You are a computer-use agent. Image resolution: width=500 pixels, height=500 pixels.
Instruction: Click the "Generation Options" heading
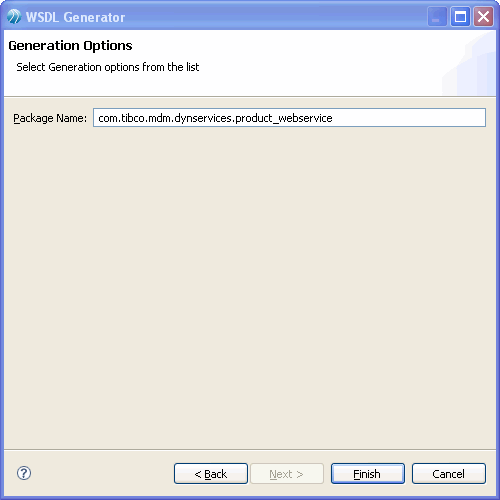[70, 46]
